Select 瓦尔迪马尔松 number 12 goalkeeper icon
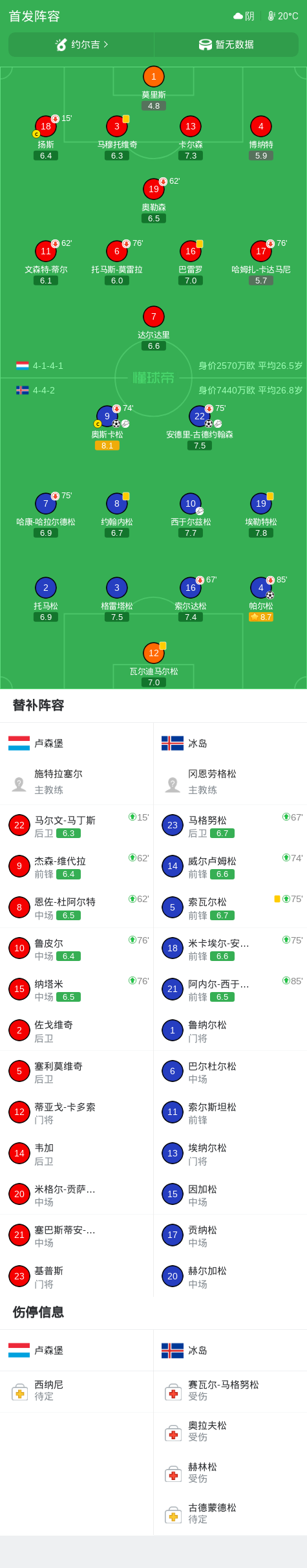 [x=153, y=653]
